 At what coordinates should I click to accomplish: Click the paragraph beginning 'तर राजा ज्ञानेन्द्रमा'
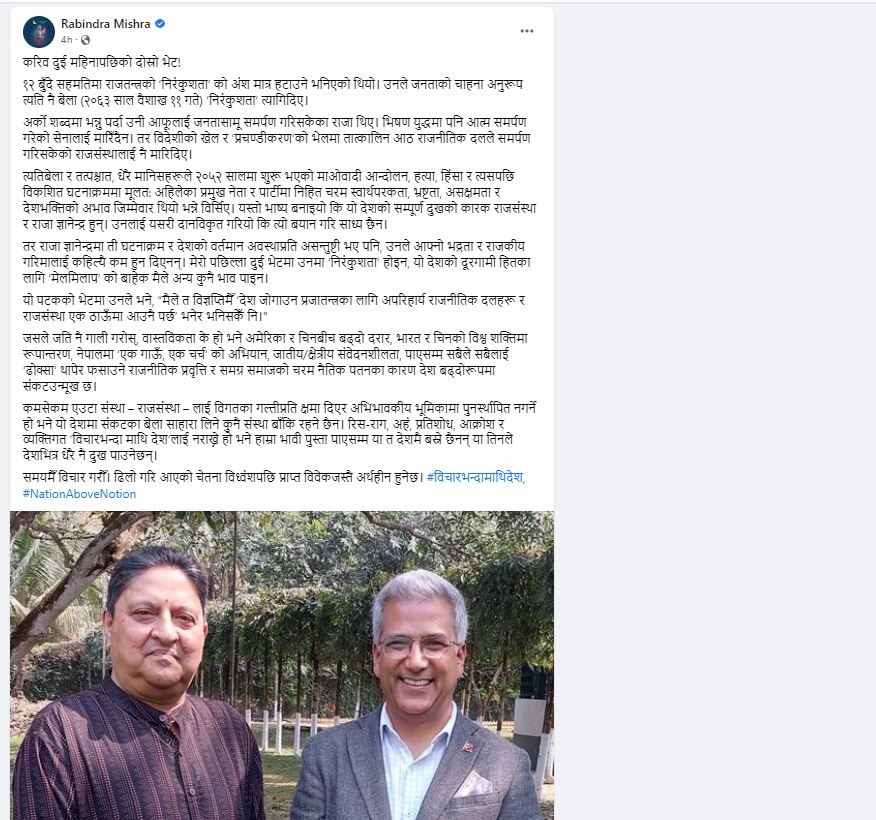click(x=277, y=262)
